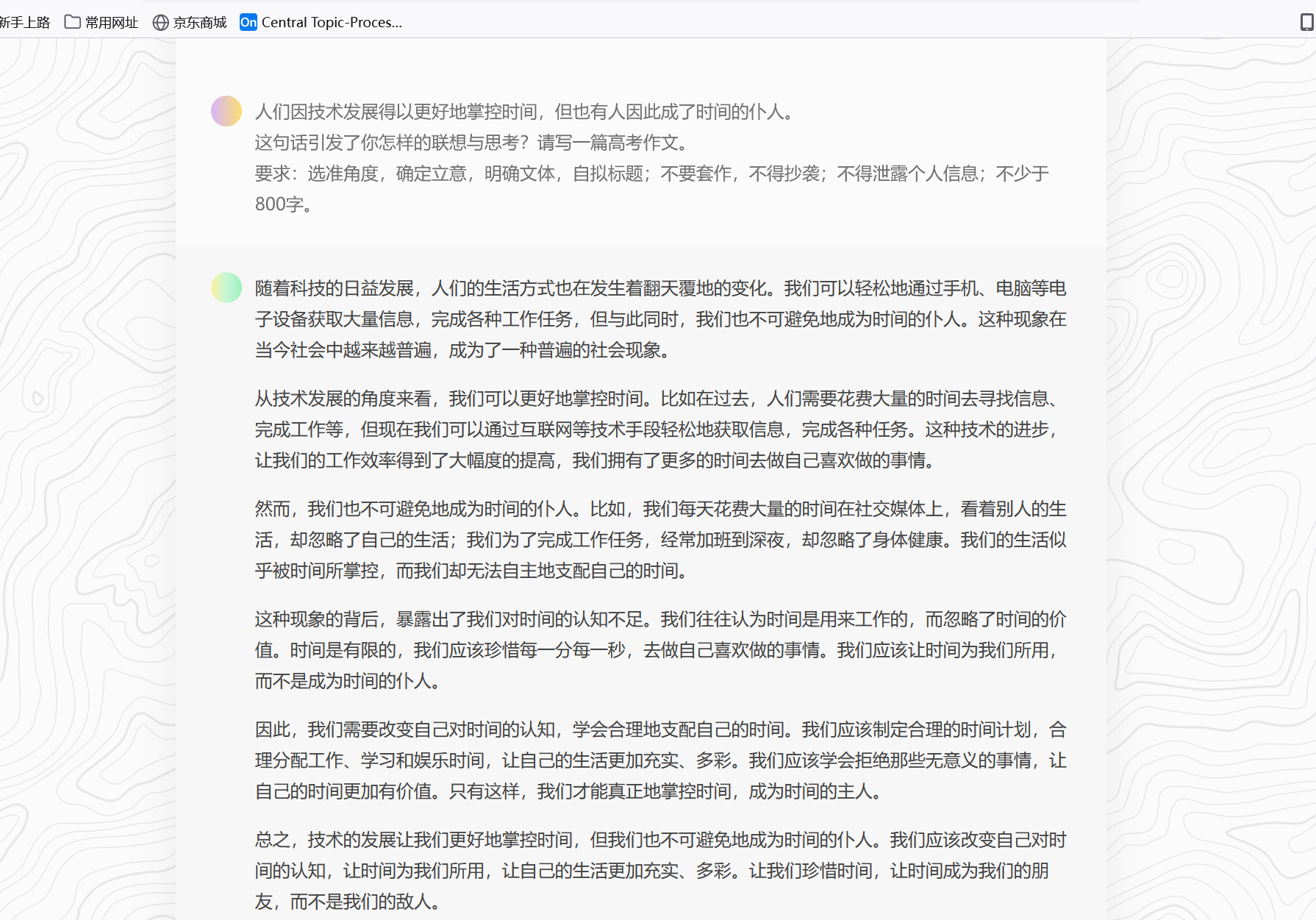Screen dimensions: 1316x920
Task: Click the line 这句话引发了你怎样的联想与思考
Action: tap(472, 143)
